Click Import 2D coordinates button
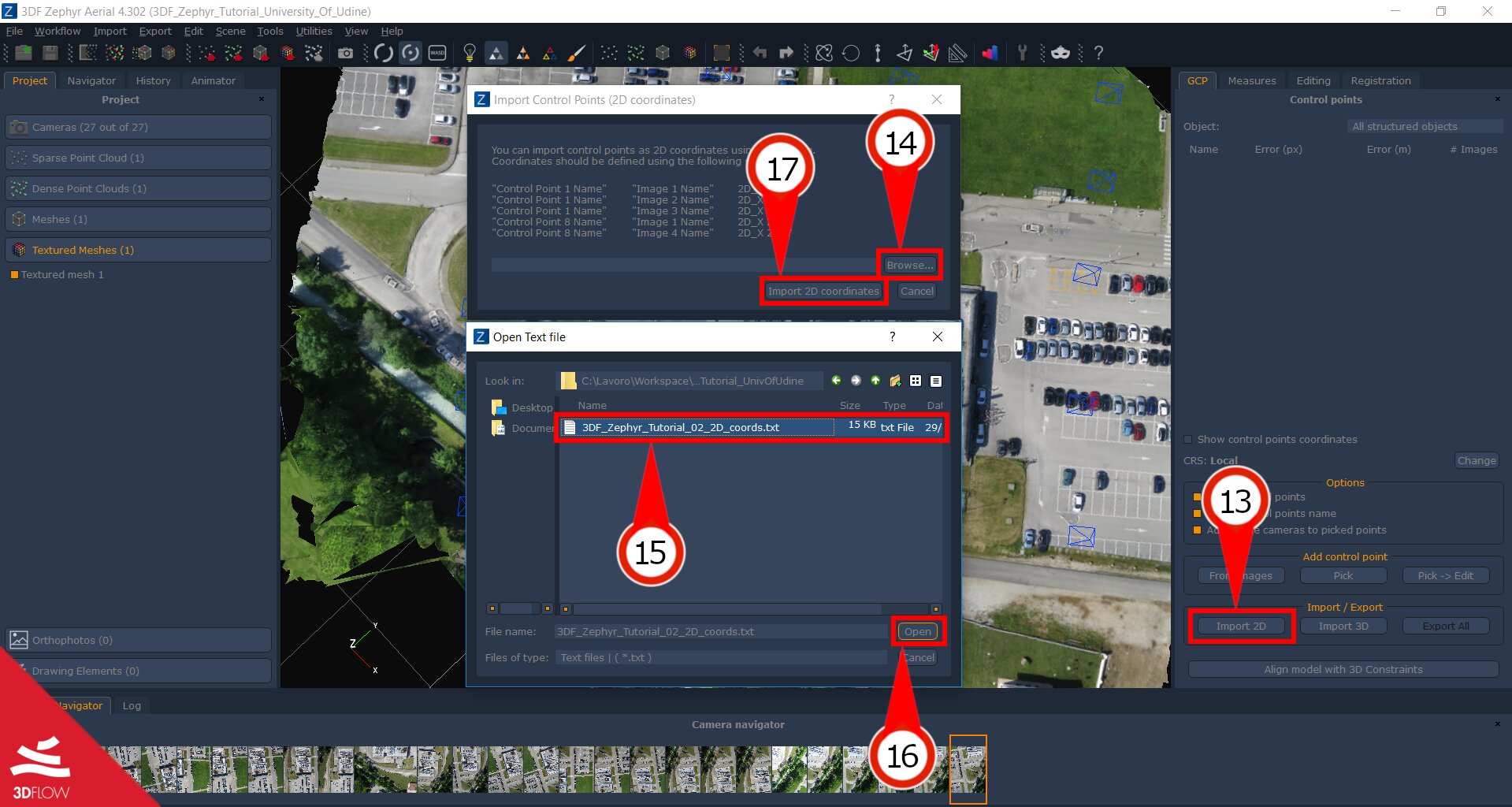Image resolution: width=1512 pixels, height=807 pixels. click(823, 291)
